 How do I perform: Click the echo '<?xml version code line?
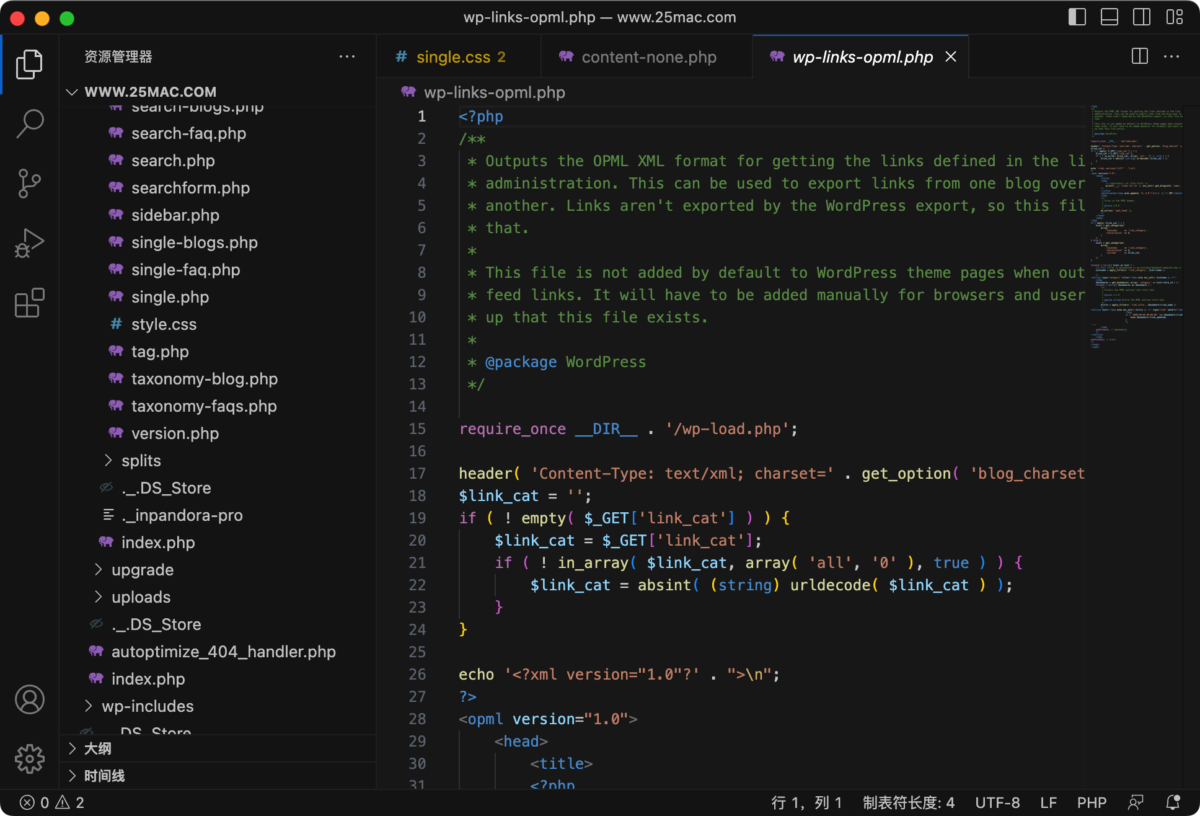click(619, 675)
